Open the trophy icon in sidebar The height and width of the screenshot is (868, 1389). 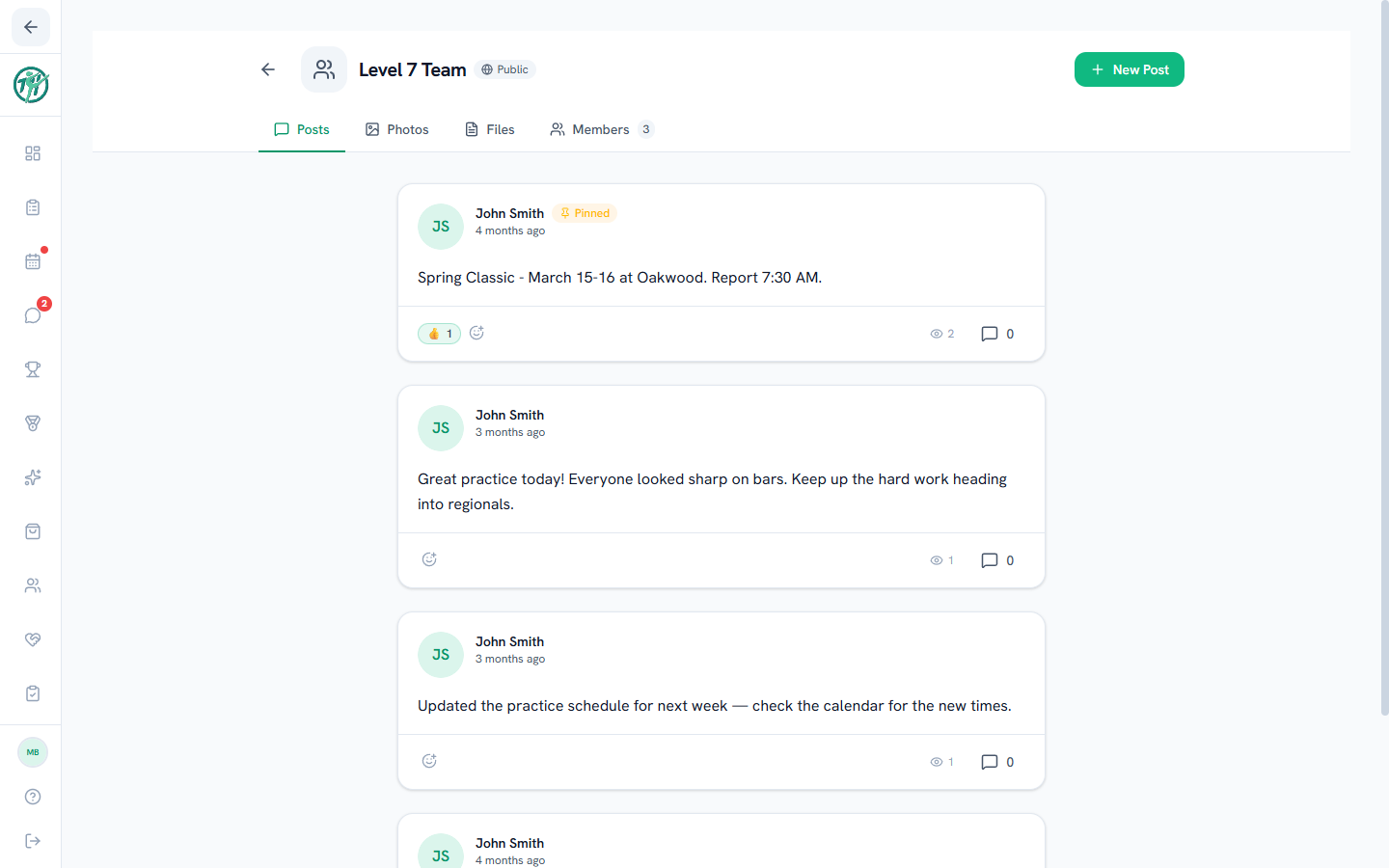33,369
